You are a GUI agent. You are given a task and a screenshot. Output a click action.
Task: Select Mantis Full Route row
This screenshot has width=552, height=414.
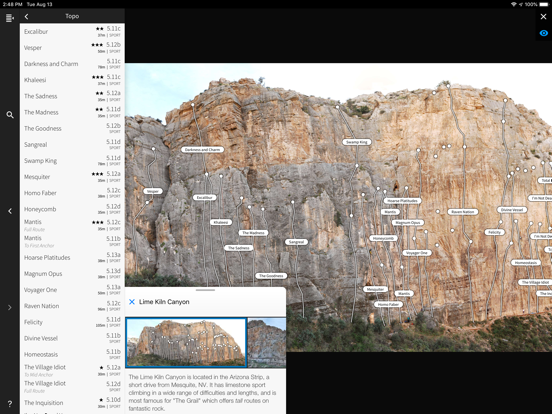coord(72,225)
